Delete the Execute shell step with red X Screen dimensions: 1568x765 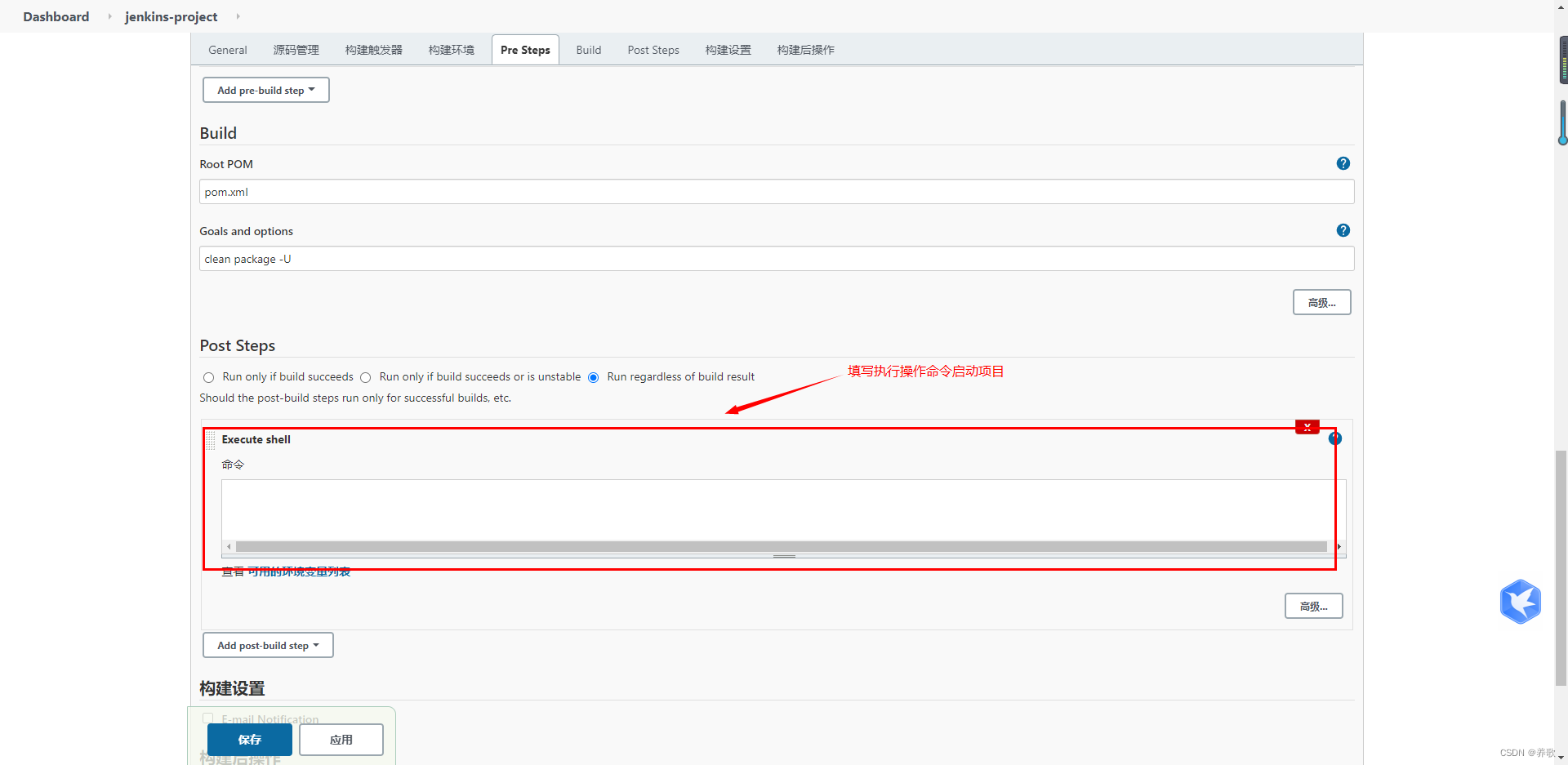click(1307, 427)
